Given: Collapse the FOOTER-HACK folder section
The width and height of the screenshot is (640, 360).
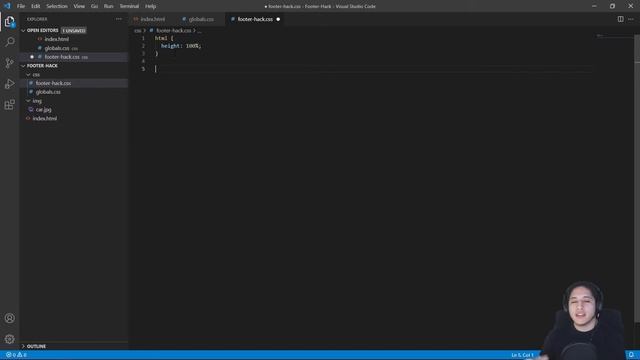Looking at the screenshot, I should point(23,66).
